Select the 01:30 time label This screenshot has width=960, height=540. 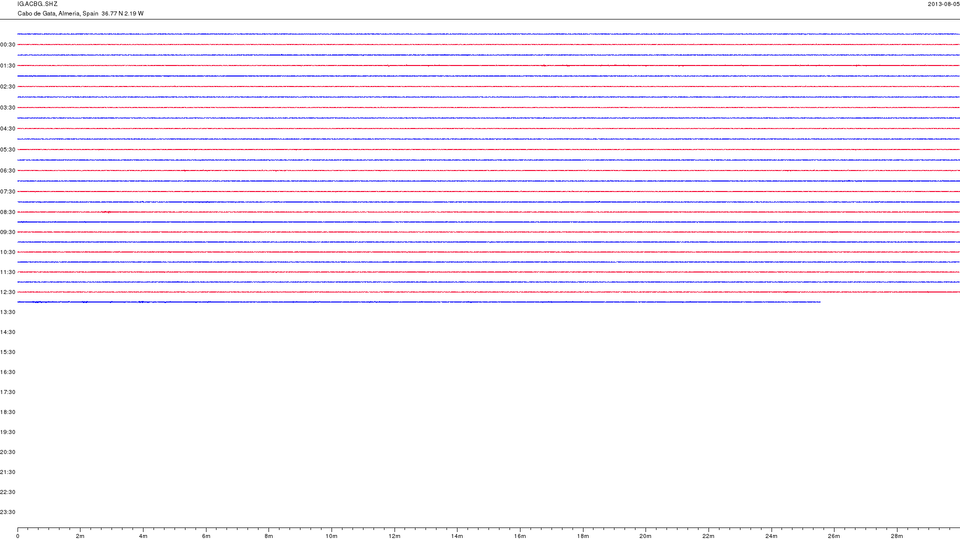[x=7, y=66]
